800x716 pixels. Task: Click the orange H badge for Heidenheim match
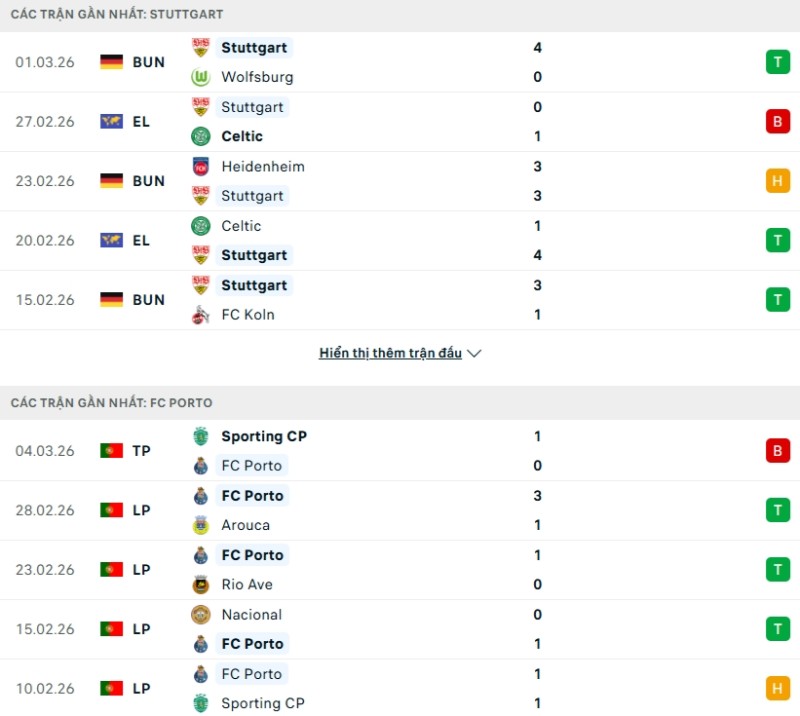point(777,181)
